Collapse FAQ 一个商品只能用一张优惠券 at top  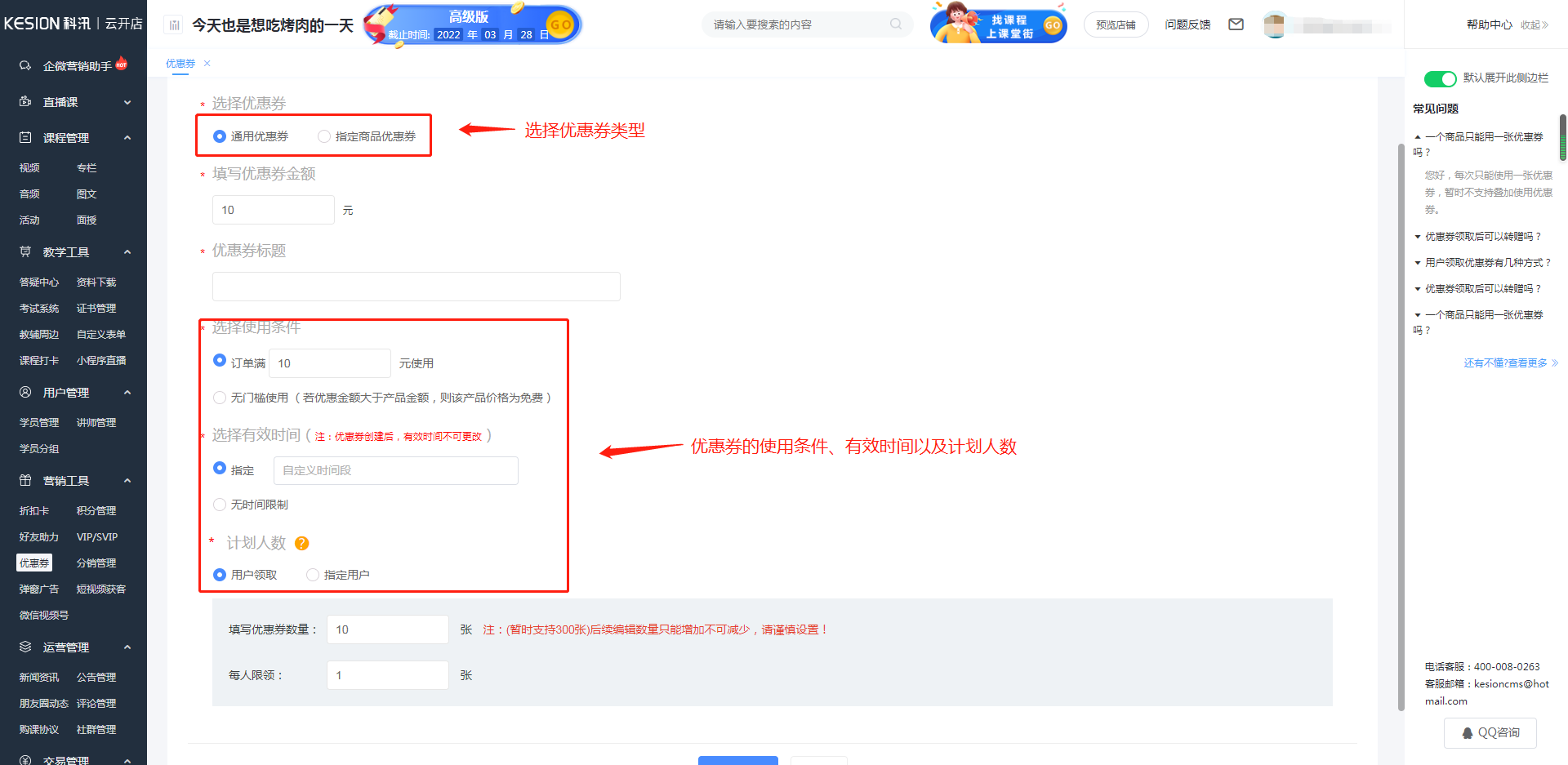point(1478,144)
